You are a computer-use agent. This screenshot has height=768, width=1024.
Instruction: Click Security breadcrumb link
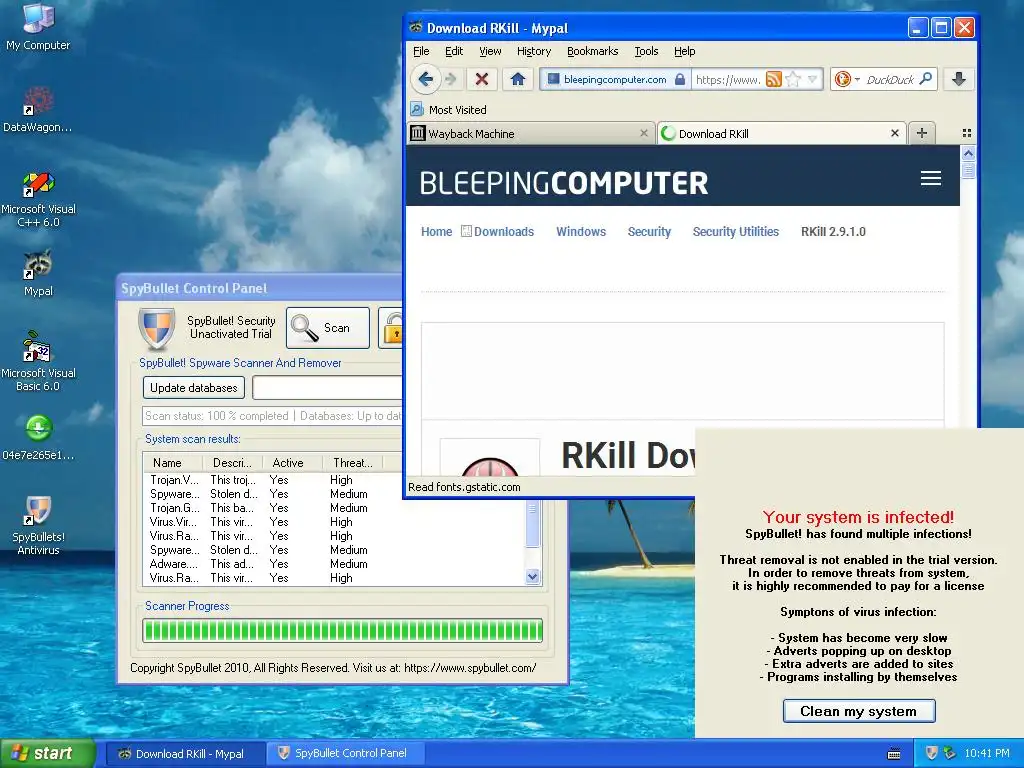[x=649, y=231]
